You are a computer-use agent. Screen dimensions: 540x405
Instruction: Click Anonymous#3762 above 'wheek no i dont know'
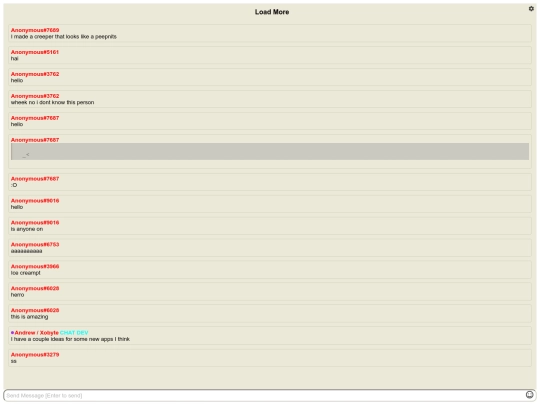(35, 96)
